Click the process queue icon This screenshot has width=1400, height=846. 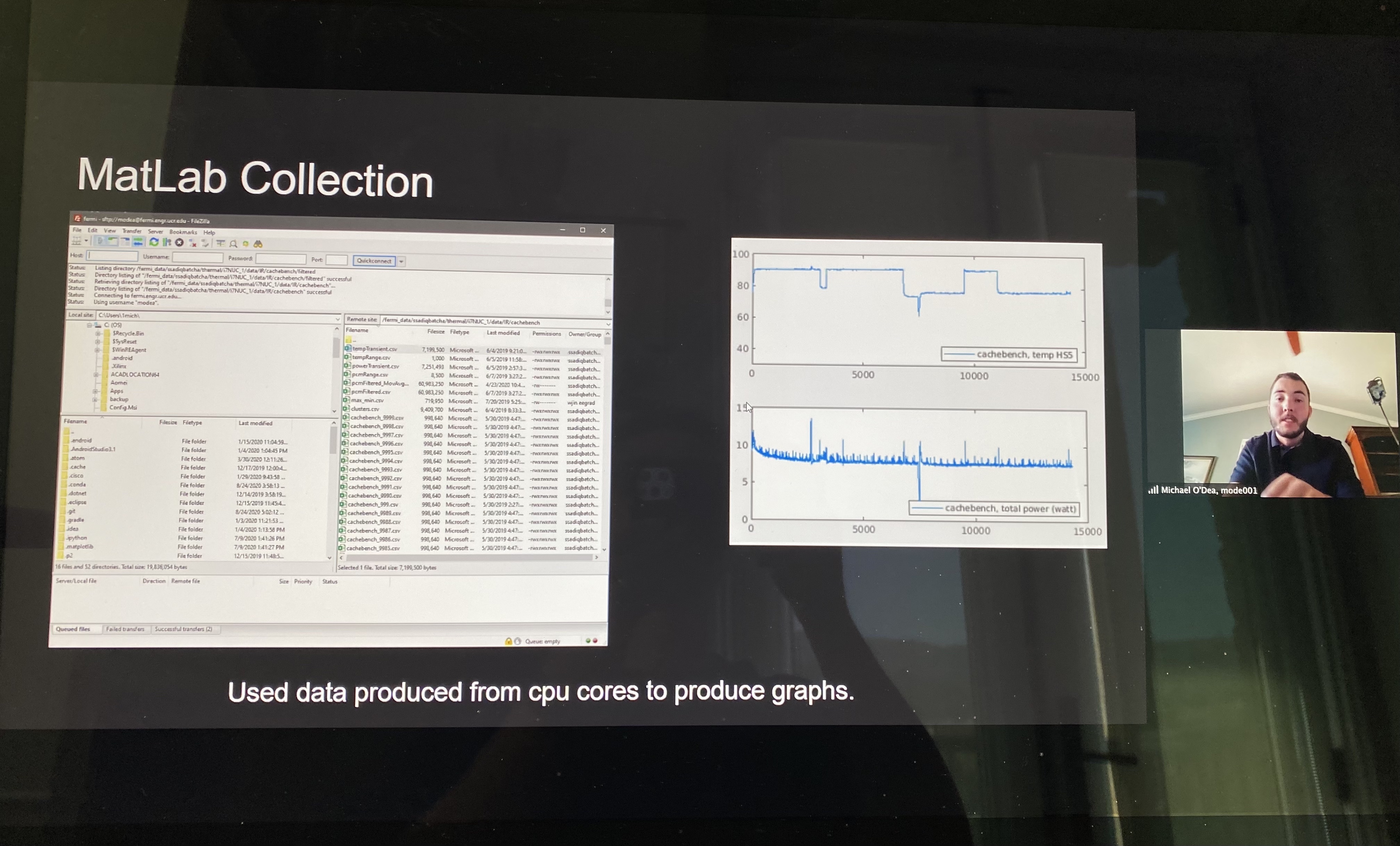[166, 243]
